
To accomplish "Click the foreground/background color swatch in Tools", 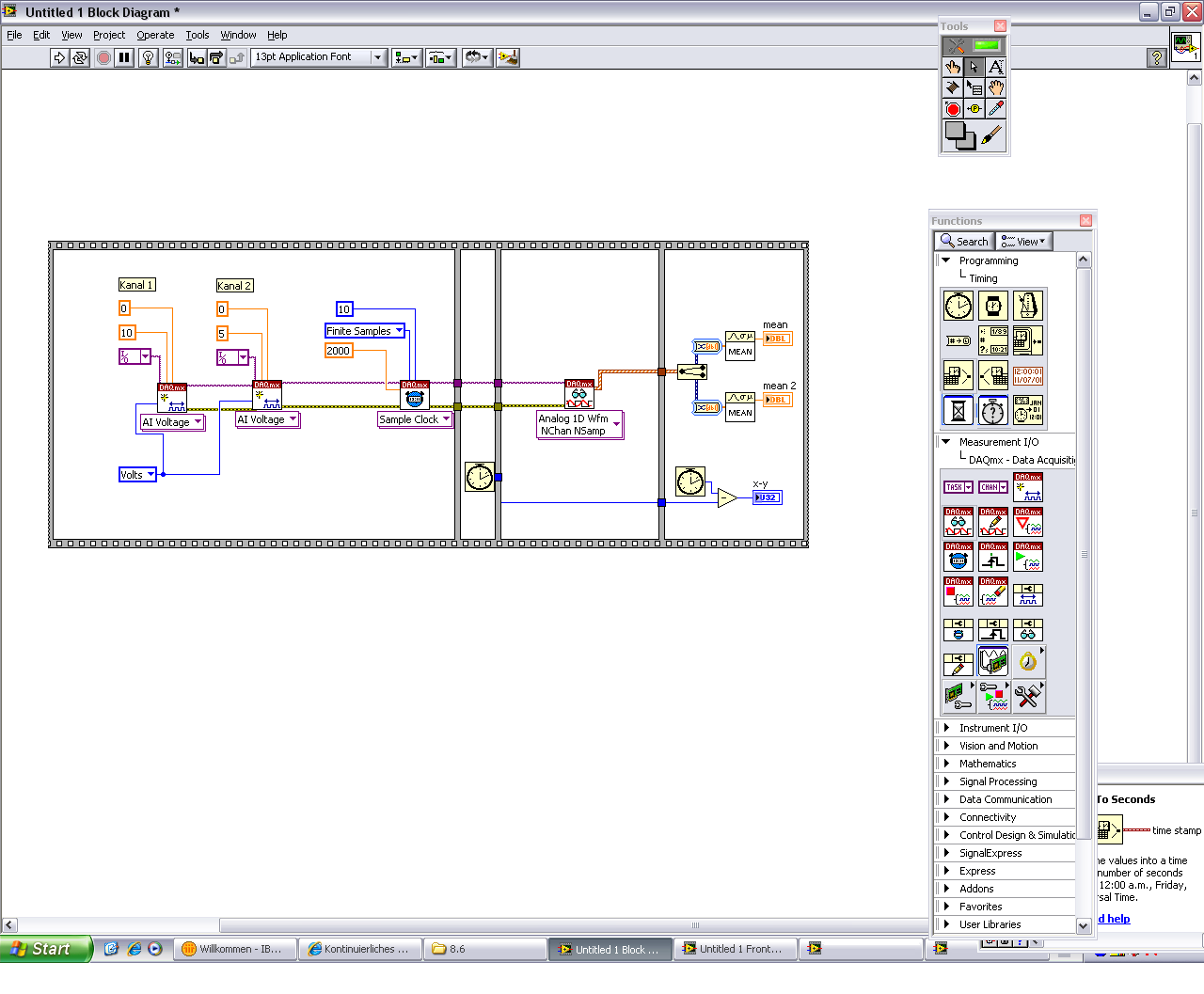I will [959, 135].
